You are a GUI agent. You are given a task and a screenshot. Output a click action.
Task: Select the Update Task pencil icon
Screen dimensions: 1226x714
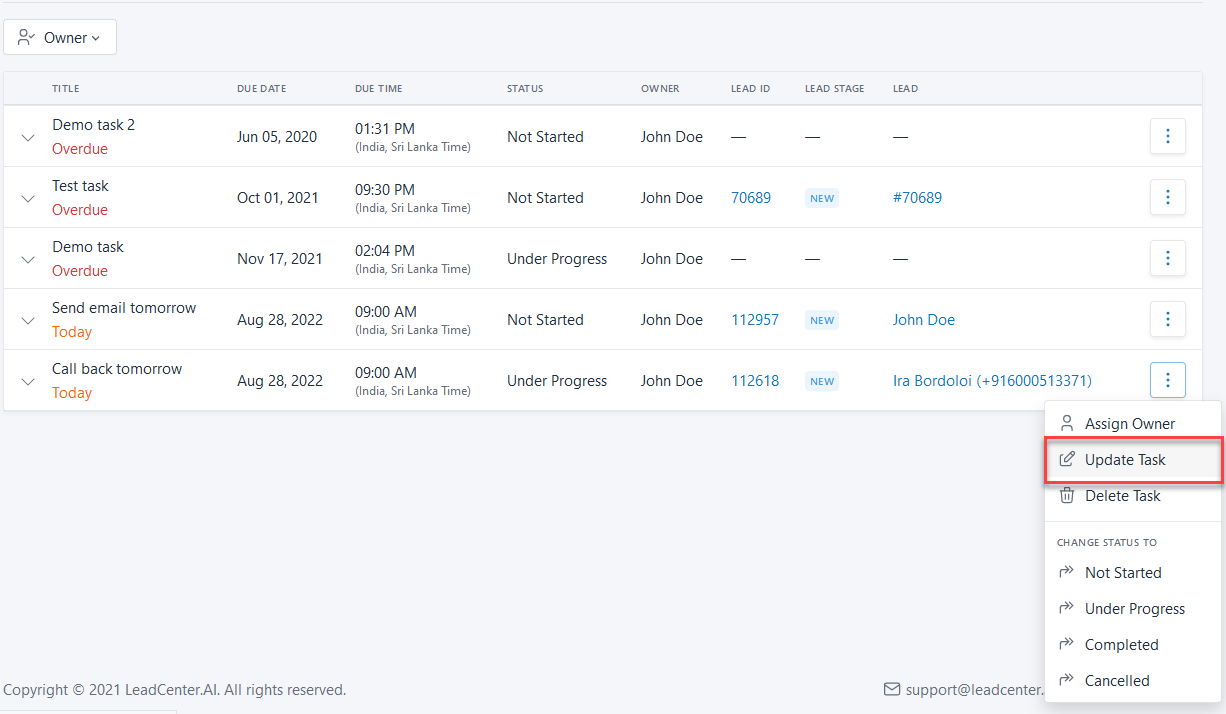1066,459
